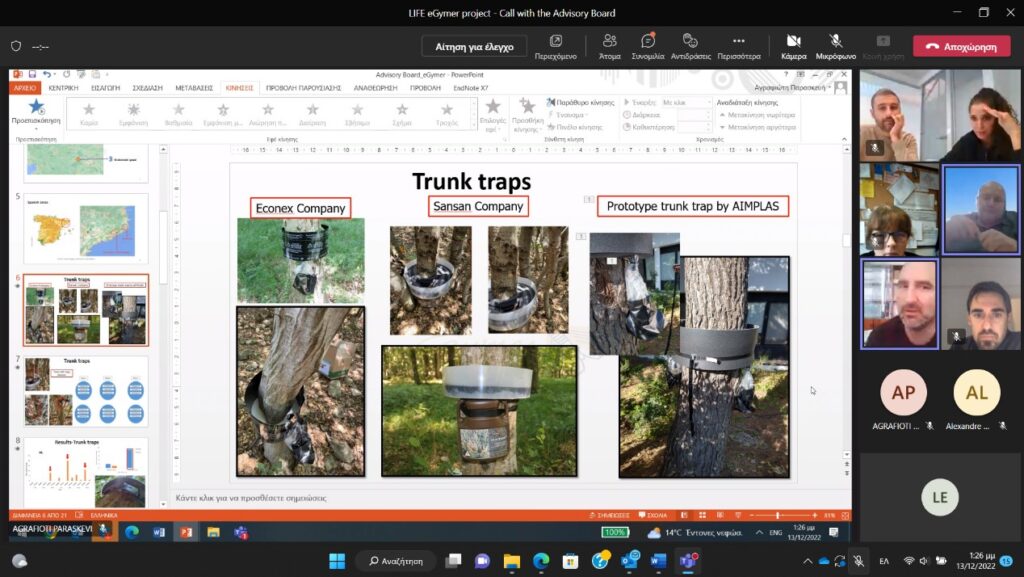The width and height of the screenshot is (1024, 577).
Task: Click the Αίτηση για έλεγχο button
Action: (x=474, y=46)
